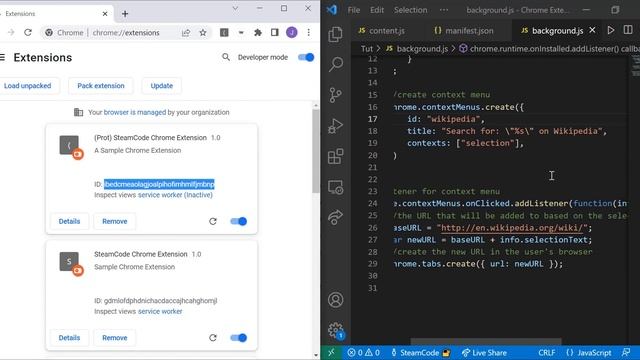Open the File menu in VS Code
The height and width of the screenshot is (360, 640).
coord(353,10)
